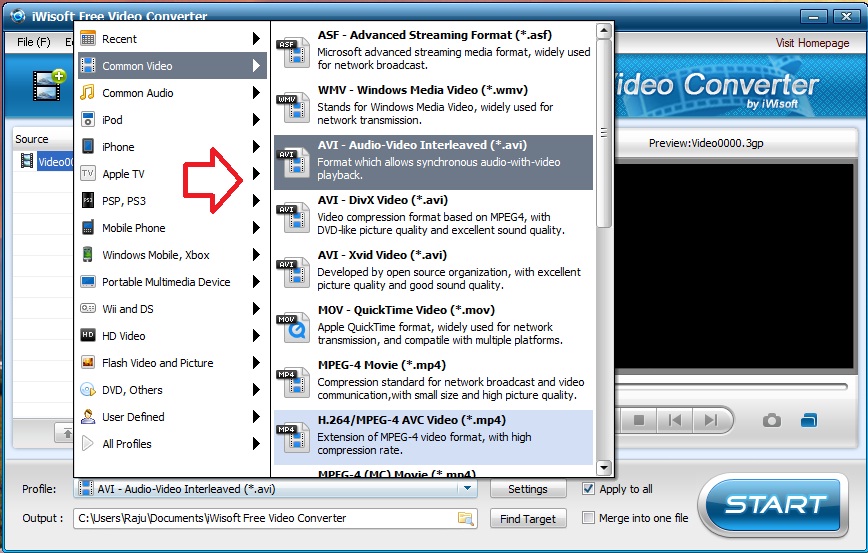Choose H.264/MPEG-4 AVC Video format

[433, 437]
